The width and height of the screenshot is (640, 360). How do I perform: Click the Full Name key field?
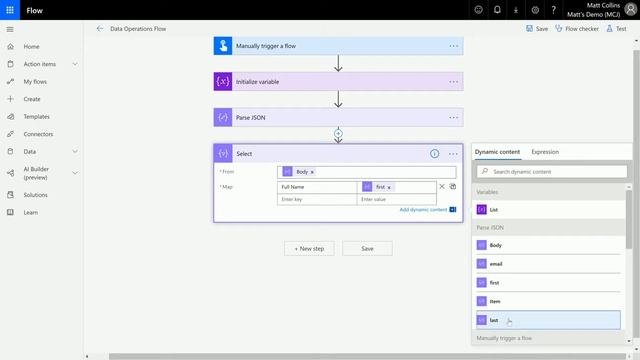tap(317, 187)
